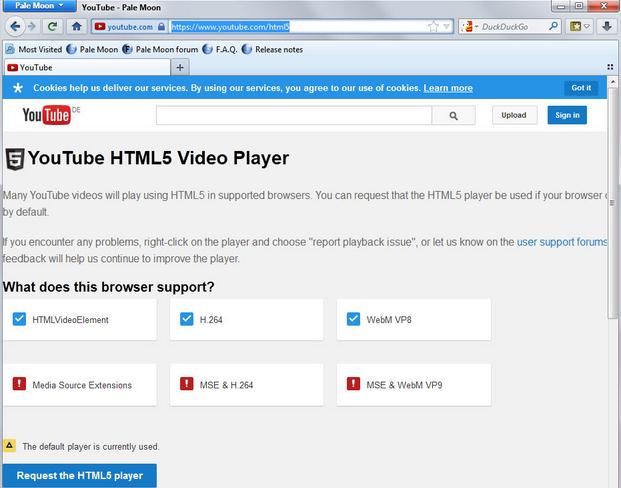Click the scrollbar up arrow
This screenshot has width=621, height=488.
(613, 82)
